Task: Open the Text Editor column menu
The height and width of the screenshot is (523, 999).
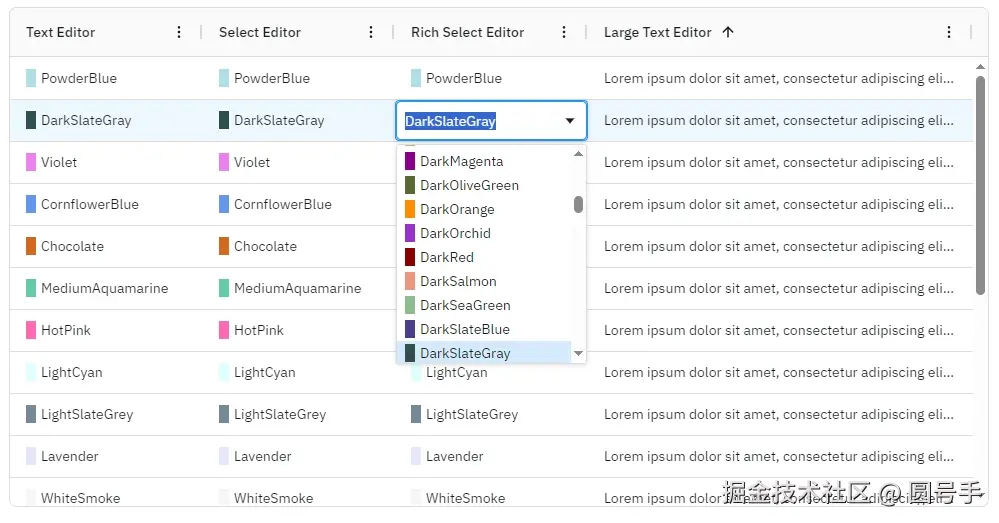Action: pos(179,32)
